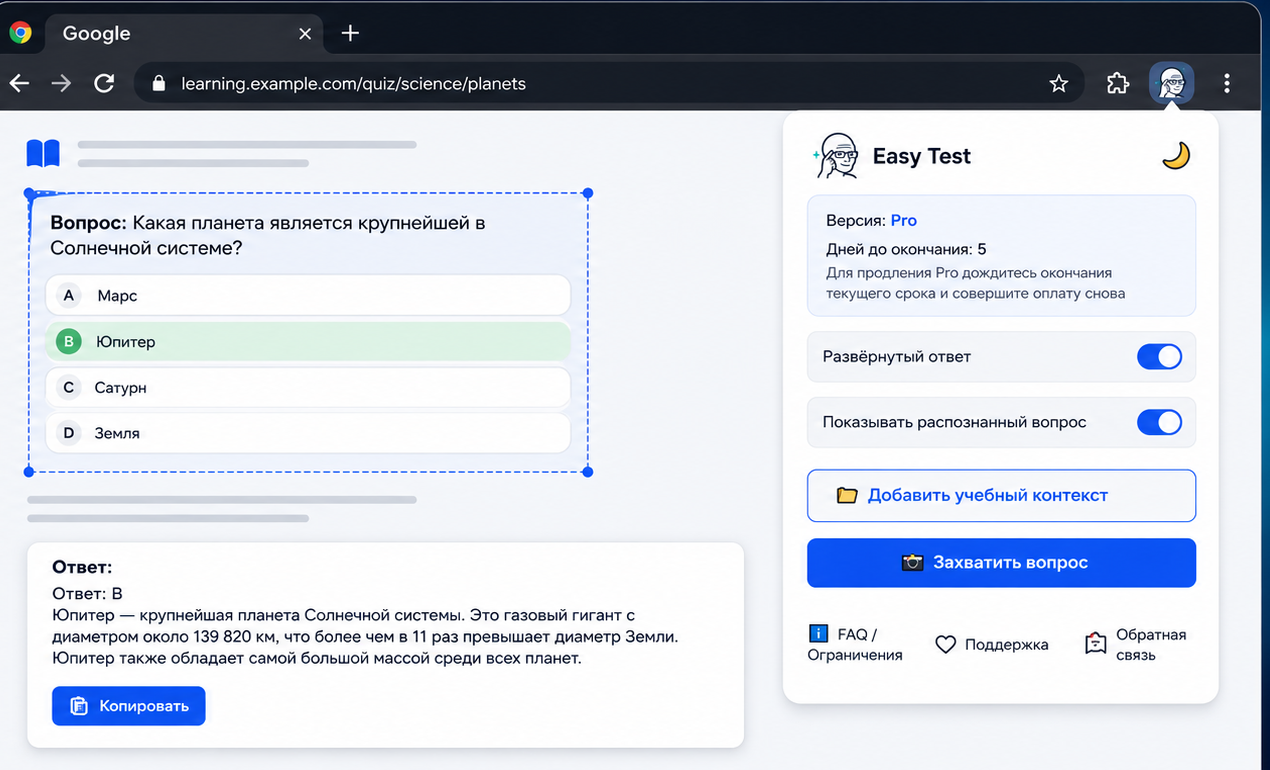The width and height of the screenshot is (1270, 770).
Task: Close the Google tab
Action: coord(305,34)
